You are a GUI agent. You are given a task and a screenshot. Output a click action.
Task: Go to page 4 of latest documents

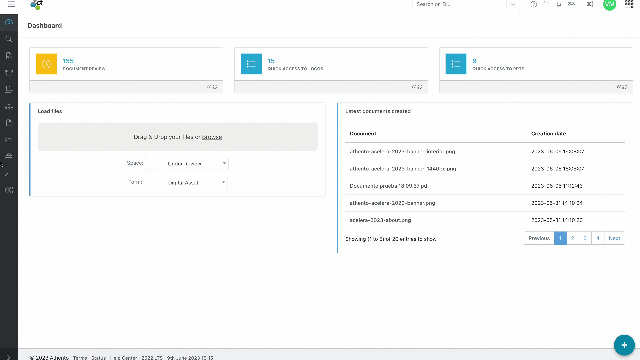(x=598, y=238)
